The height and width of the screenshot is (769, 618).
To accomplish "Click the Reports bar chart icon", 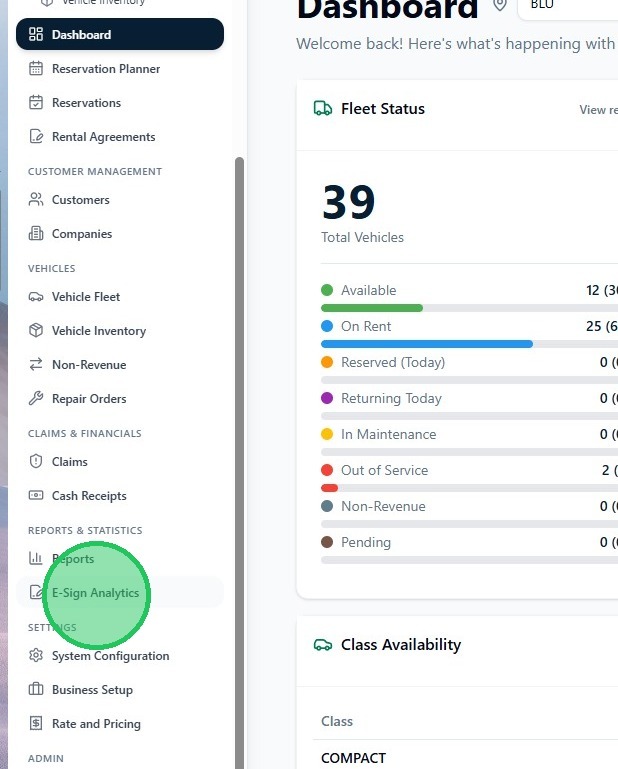I will (36, 559).
